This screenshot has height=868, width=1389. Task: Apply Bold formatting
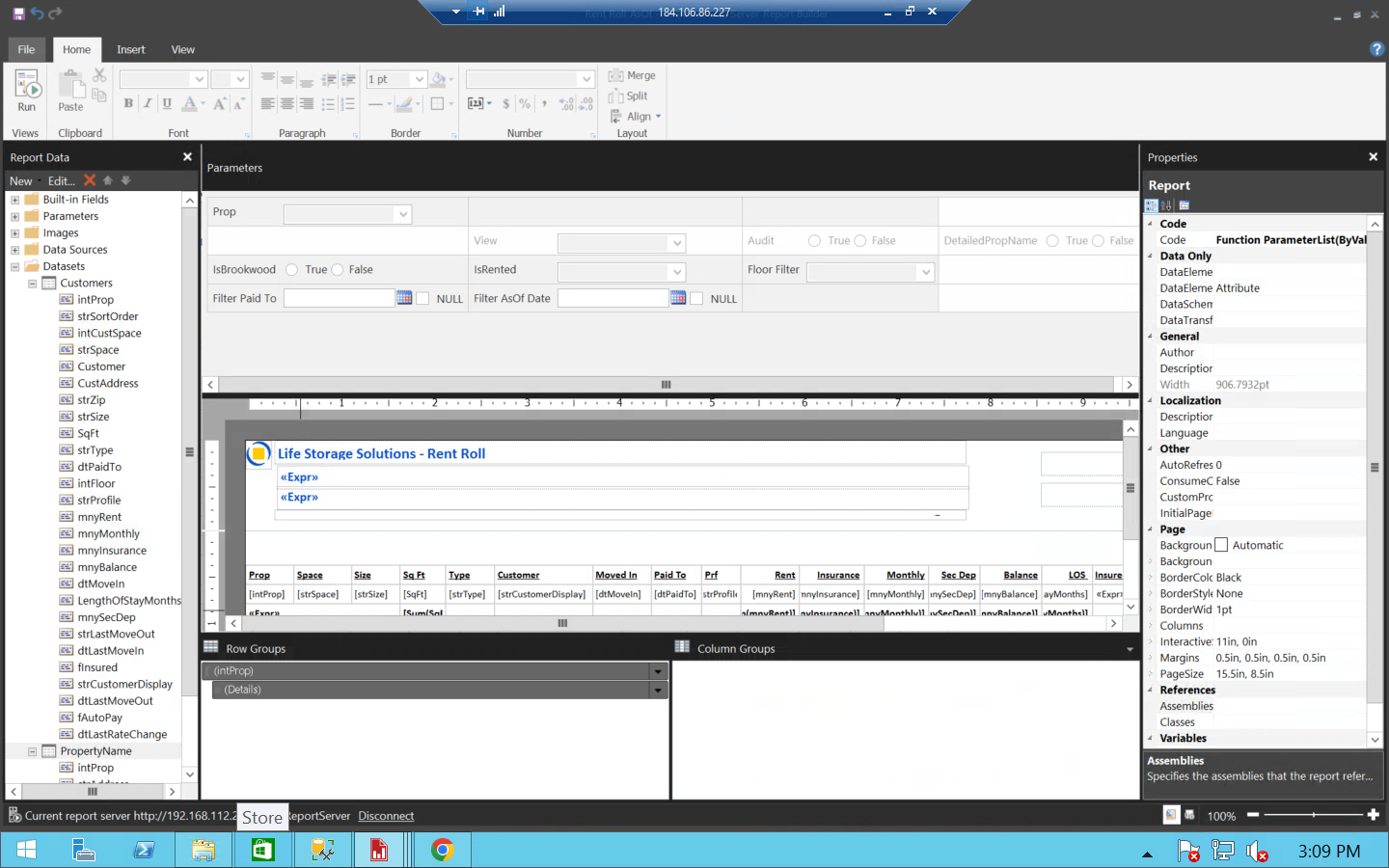coord(127,101)
